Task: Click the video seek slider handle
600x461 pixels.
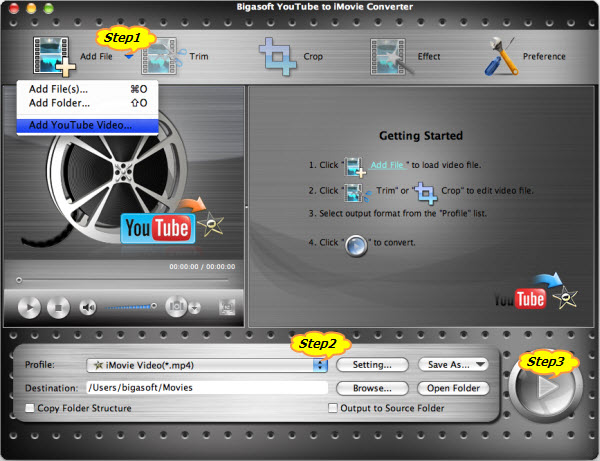Action: click(19, 280)
